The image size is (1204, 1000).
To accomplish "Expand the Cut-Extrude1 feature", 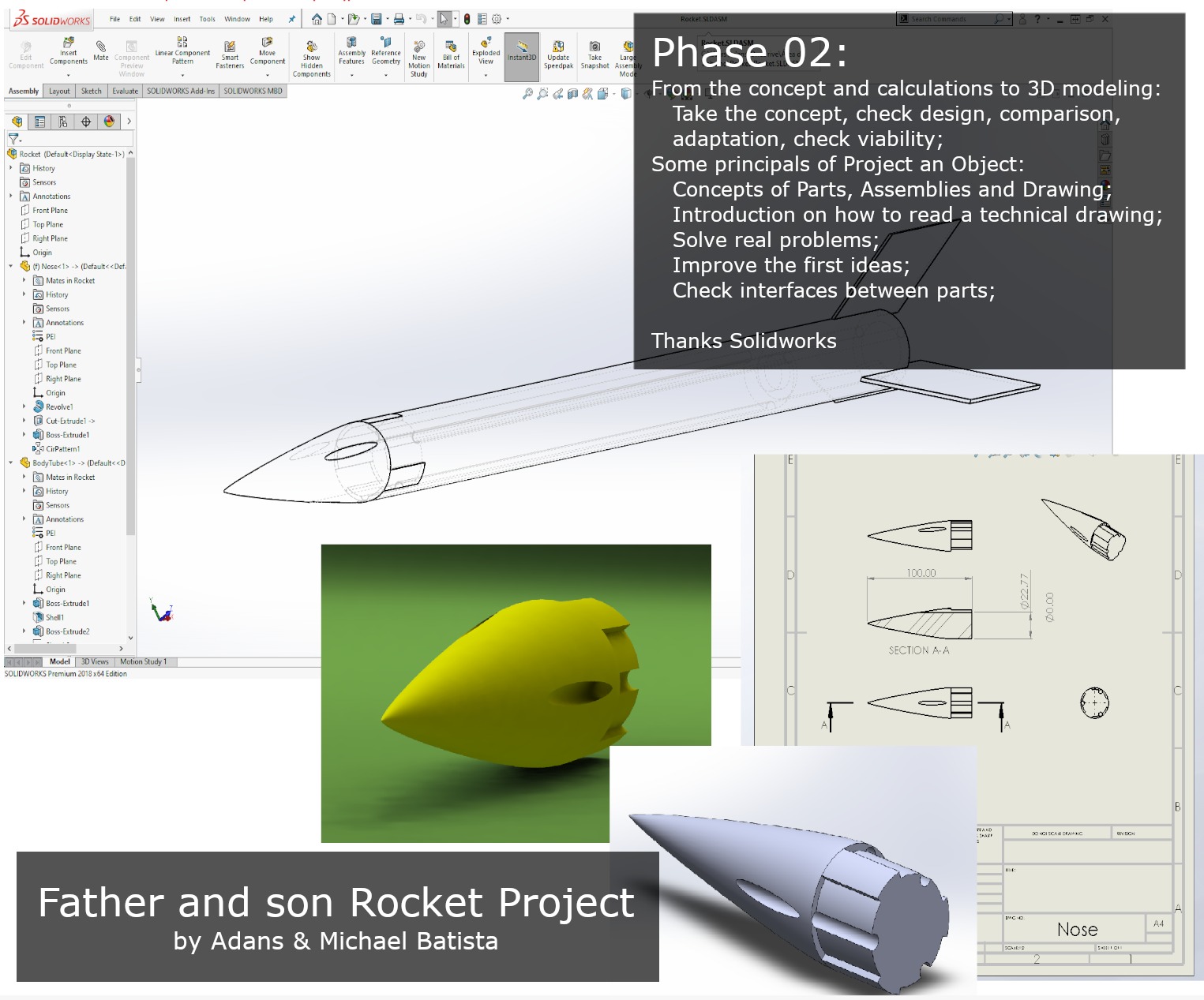I will click(24, 421).
